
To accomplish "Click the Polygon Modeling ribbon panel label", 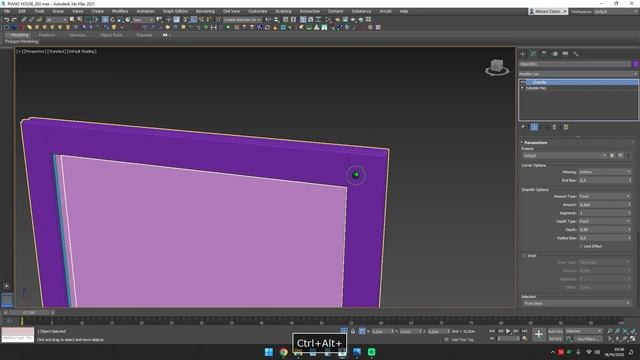I will (22, 42).
